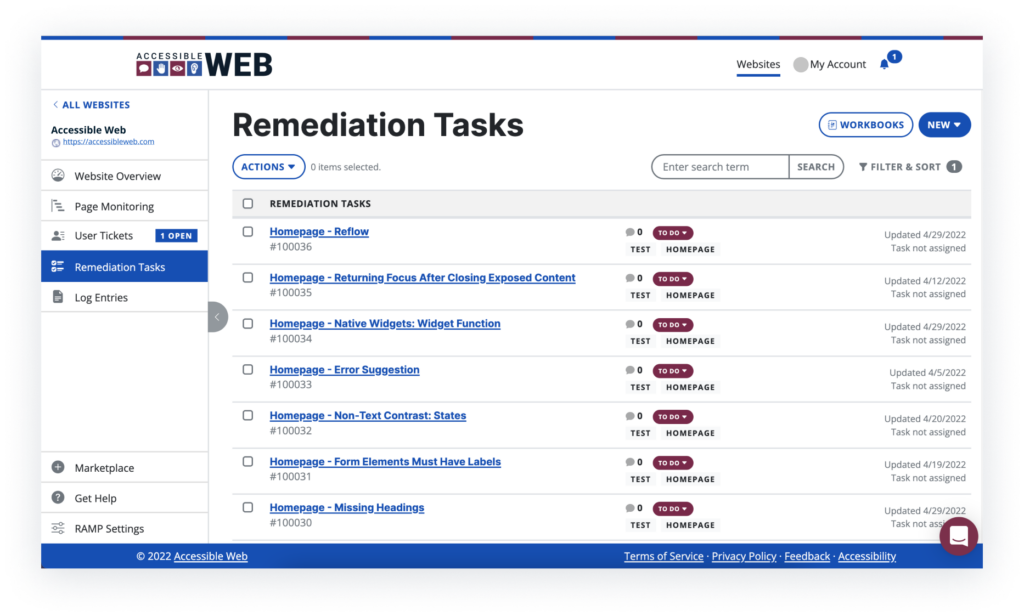The height and width of the screenshot is (616, 1024).
Task: Check the Homepage - Reflow task checkbox
Action: pyautogui.click(x=248, y=232)
